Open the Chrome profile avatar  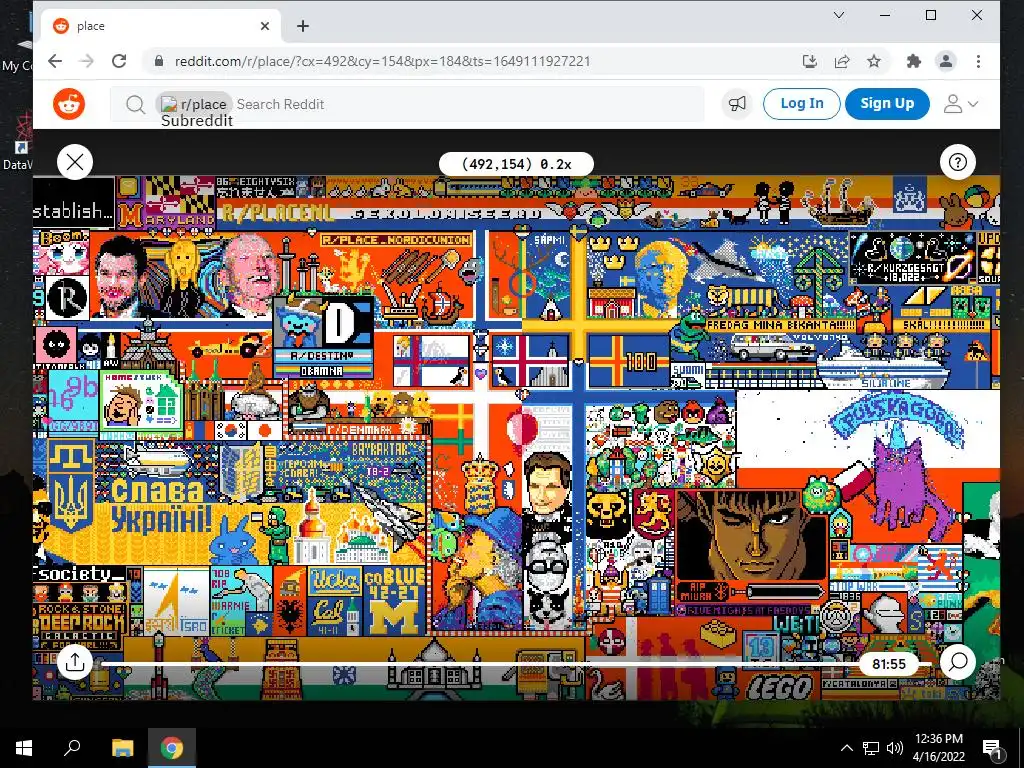click(946, 61)
